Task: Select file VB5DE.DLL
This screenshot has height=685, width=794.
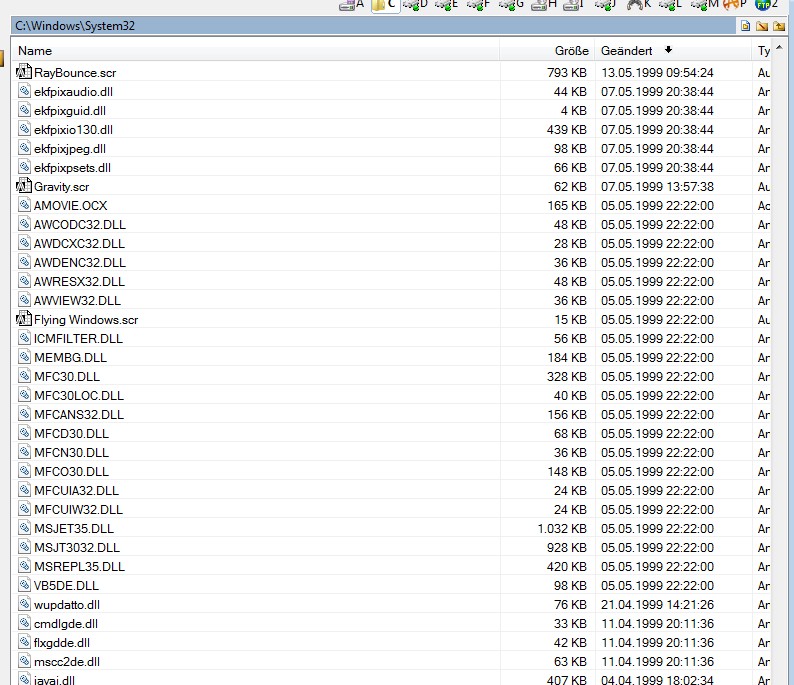Action: coord(66,585)
